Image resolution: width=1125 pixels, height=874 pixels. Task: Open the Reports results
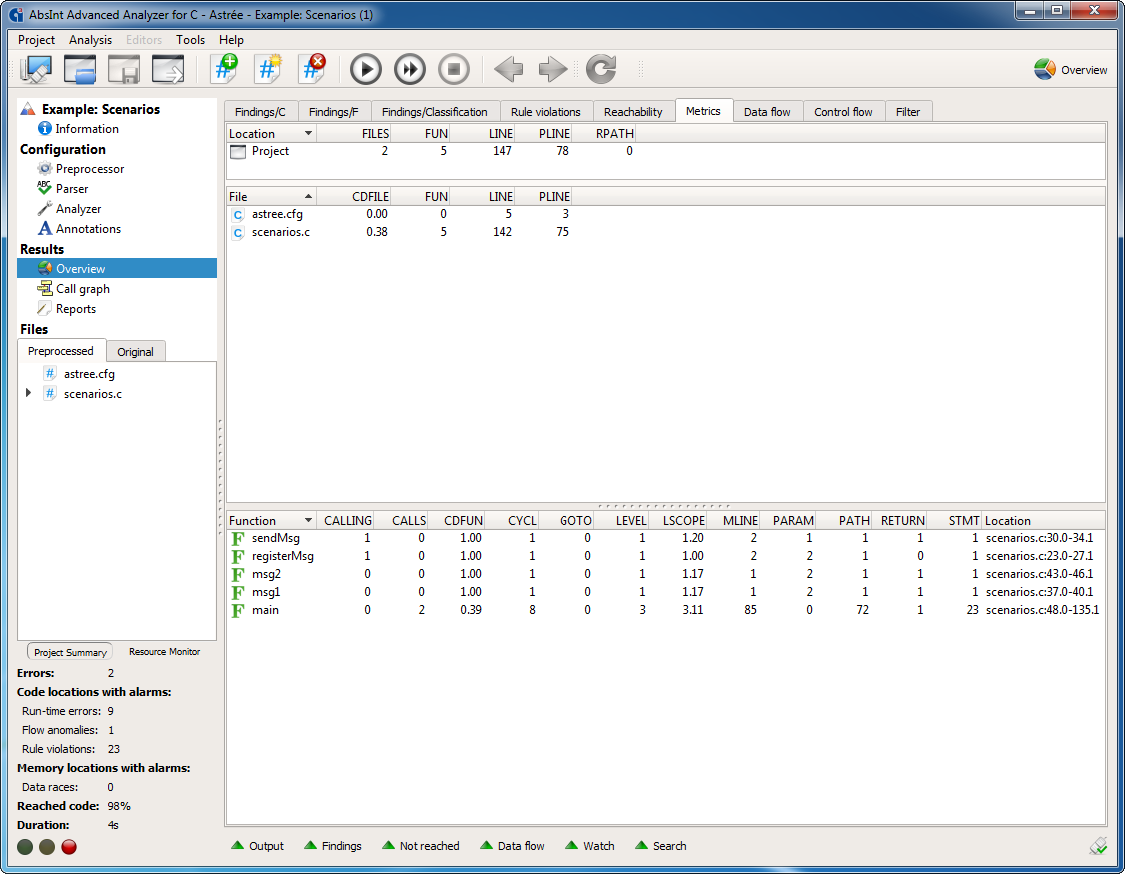pyautogui.click(x=66, y=309)
